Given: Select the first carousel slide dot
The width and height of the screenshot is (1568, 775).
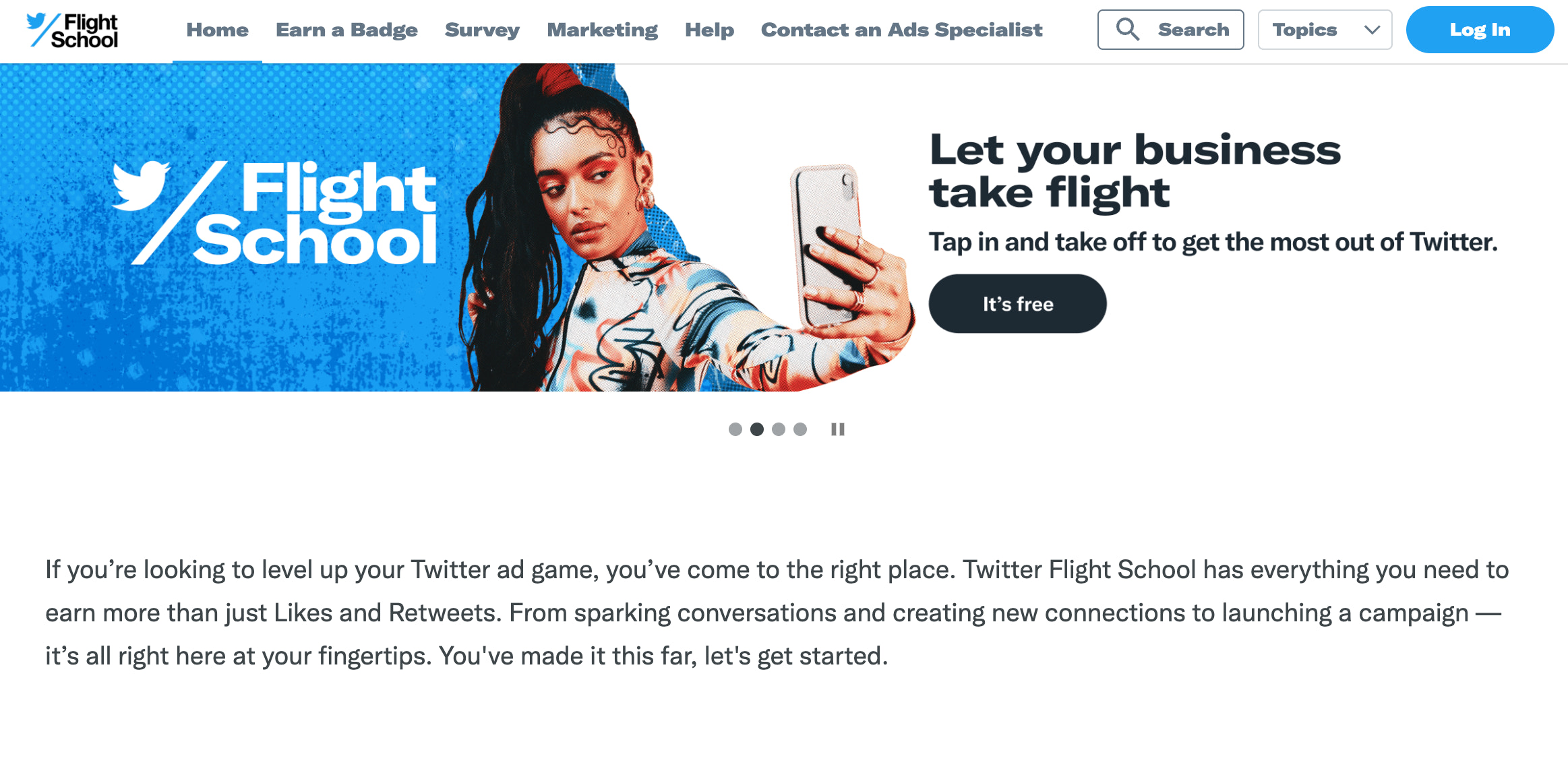Looking at the screenshot, I should tap(735, 429).
